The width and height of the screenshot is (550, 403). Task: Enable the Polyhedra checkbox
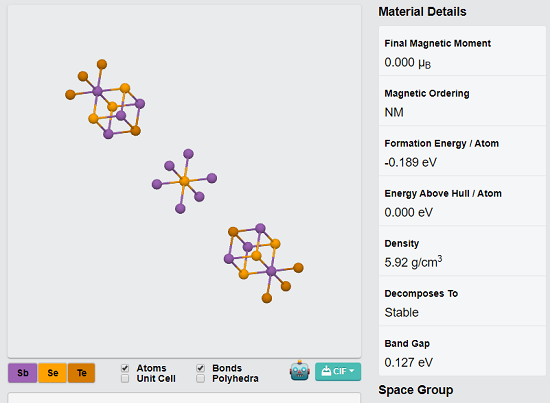(200, 378)
